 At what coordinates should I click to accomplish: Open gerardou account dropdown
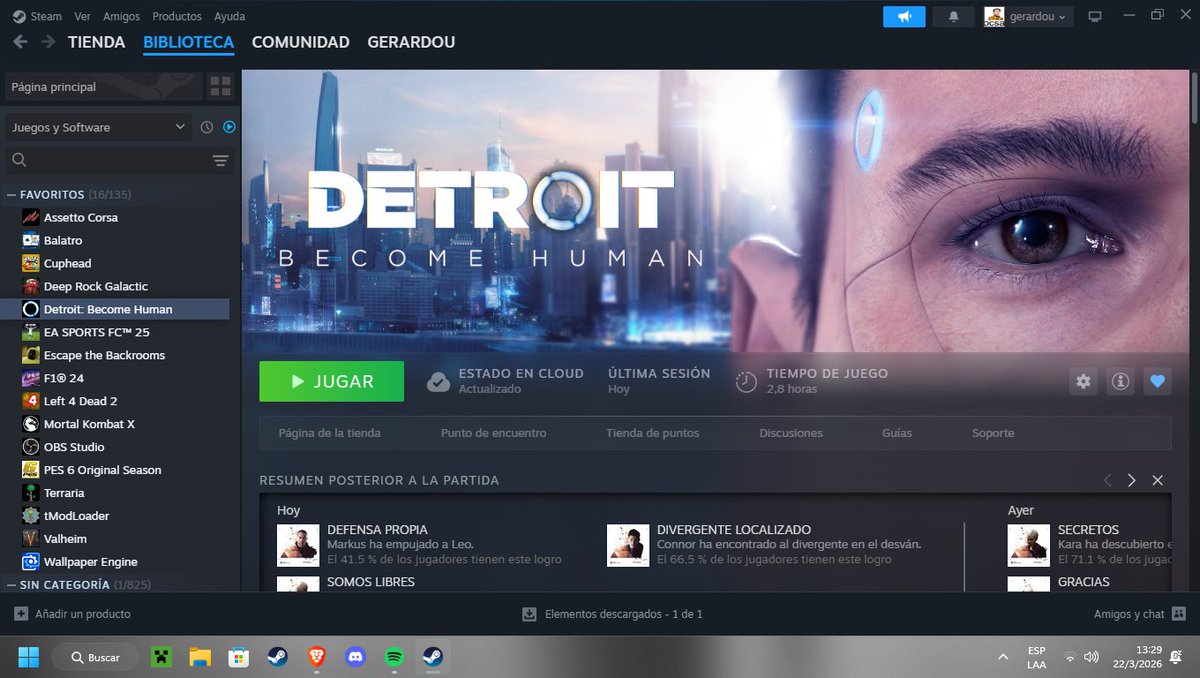point(1028,16)
